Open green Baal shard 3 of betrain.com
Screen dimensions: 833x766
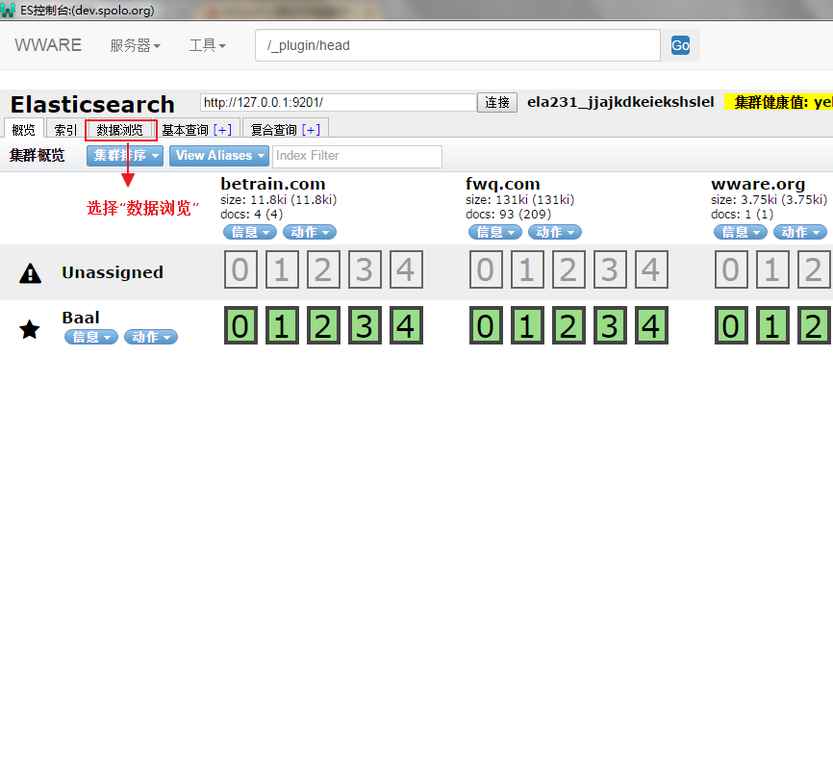point(364,325)
